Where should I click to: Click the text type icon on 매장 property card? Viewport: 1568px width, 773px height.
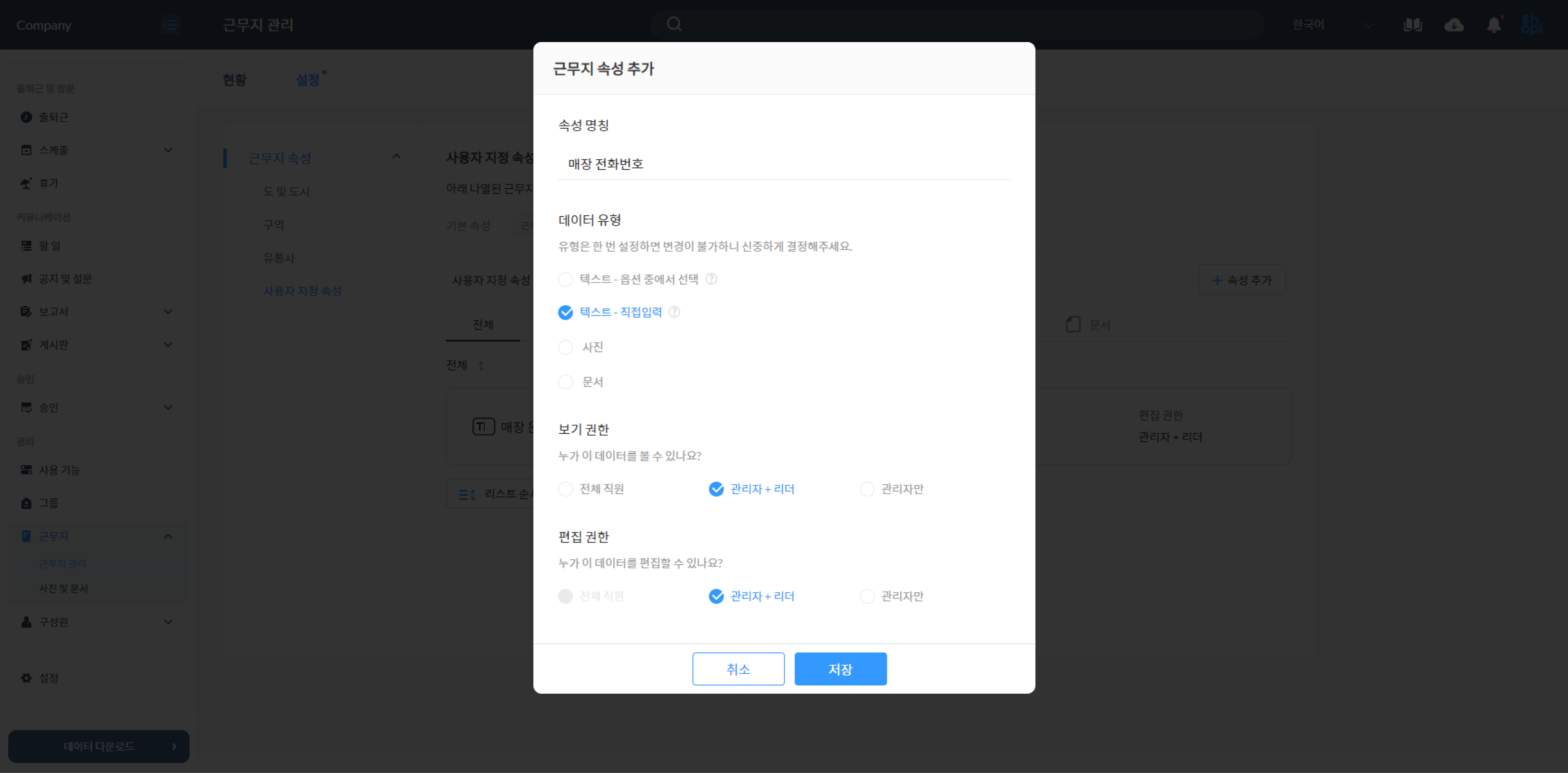(483, 427)
